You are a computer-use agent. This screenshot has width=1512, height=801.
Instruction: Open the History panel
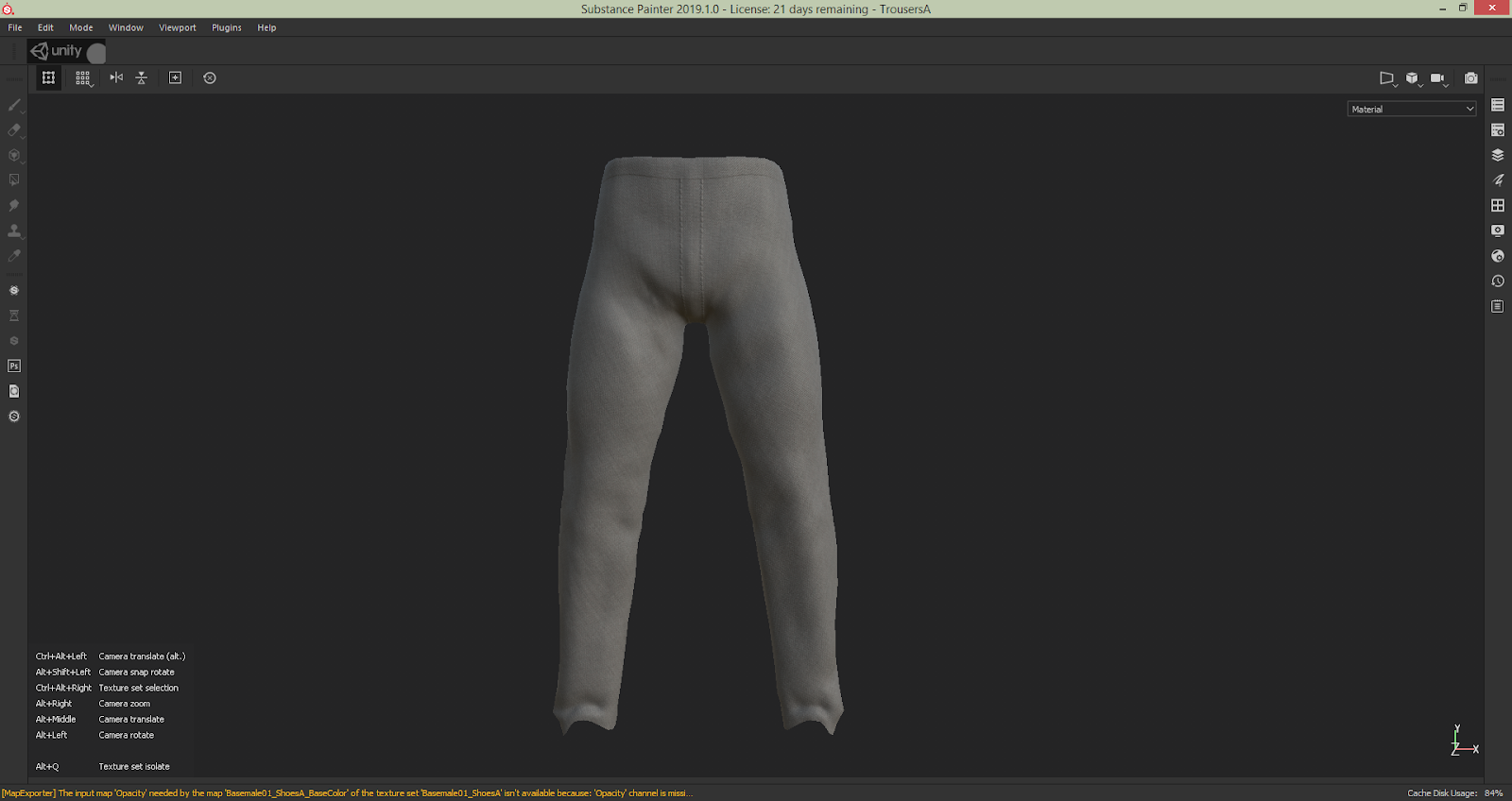pyautogui.click(x=1498, y=281)
